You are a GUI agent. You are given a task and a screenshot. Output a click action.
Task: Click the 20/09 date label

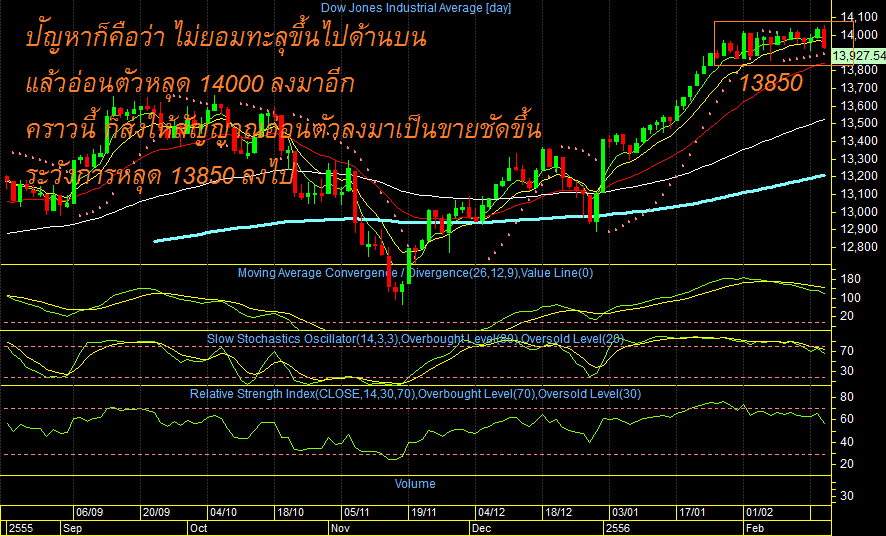coord(157,512)
